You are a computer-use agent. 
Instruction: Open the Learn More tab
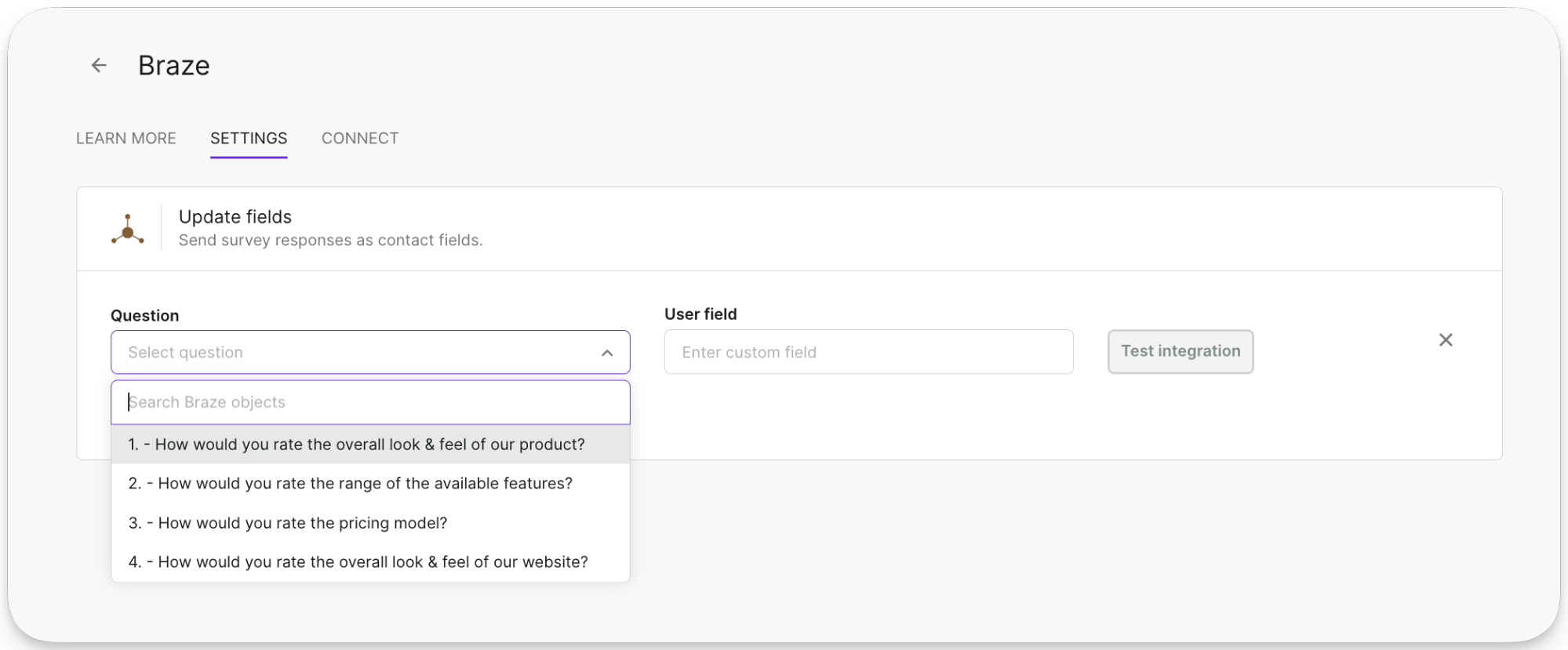pyautogui.click(x=126, y=138)
